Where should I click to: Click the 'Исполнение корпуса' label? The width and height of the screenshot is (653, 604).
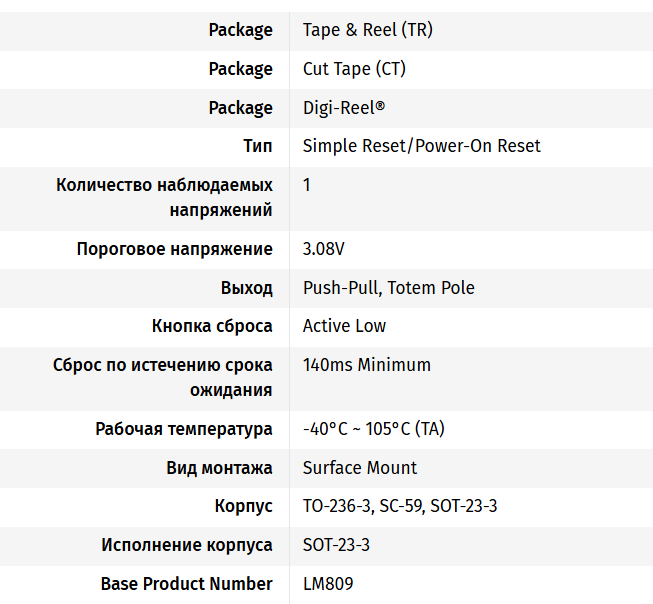tap(187, 545)
